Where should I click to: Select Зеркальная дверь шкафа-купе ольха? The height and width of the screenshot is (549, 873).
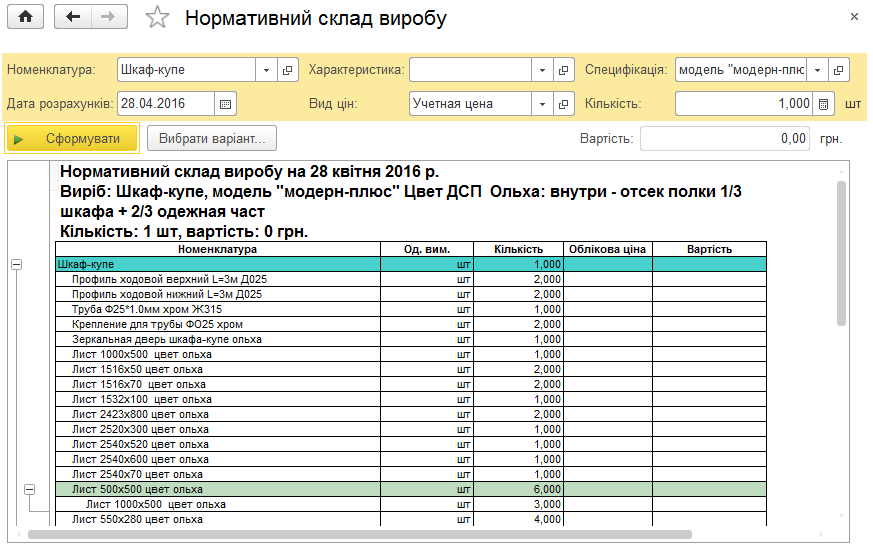218,340
